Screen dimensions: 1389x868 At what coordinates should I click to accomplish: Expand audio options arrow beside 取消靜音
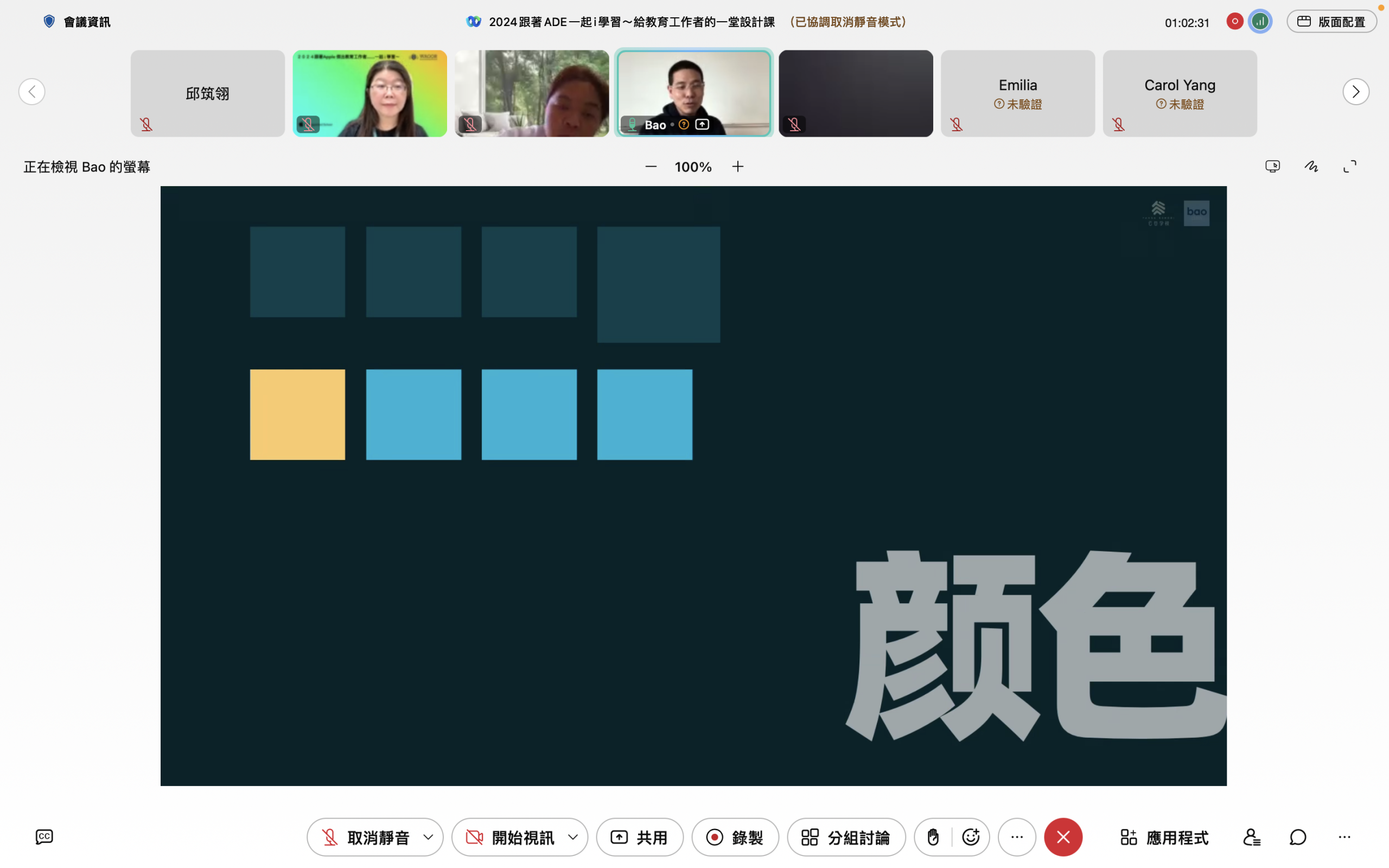pos(428,837)
